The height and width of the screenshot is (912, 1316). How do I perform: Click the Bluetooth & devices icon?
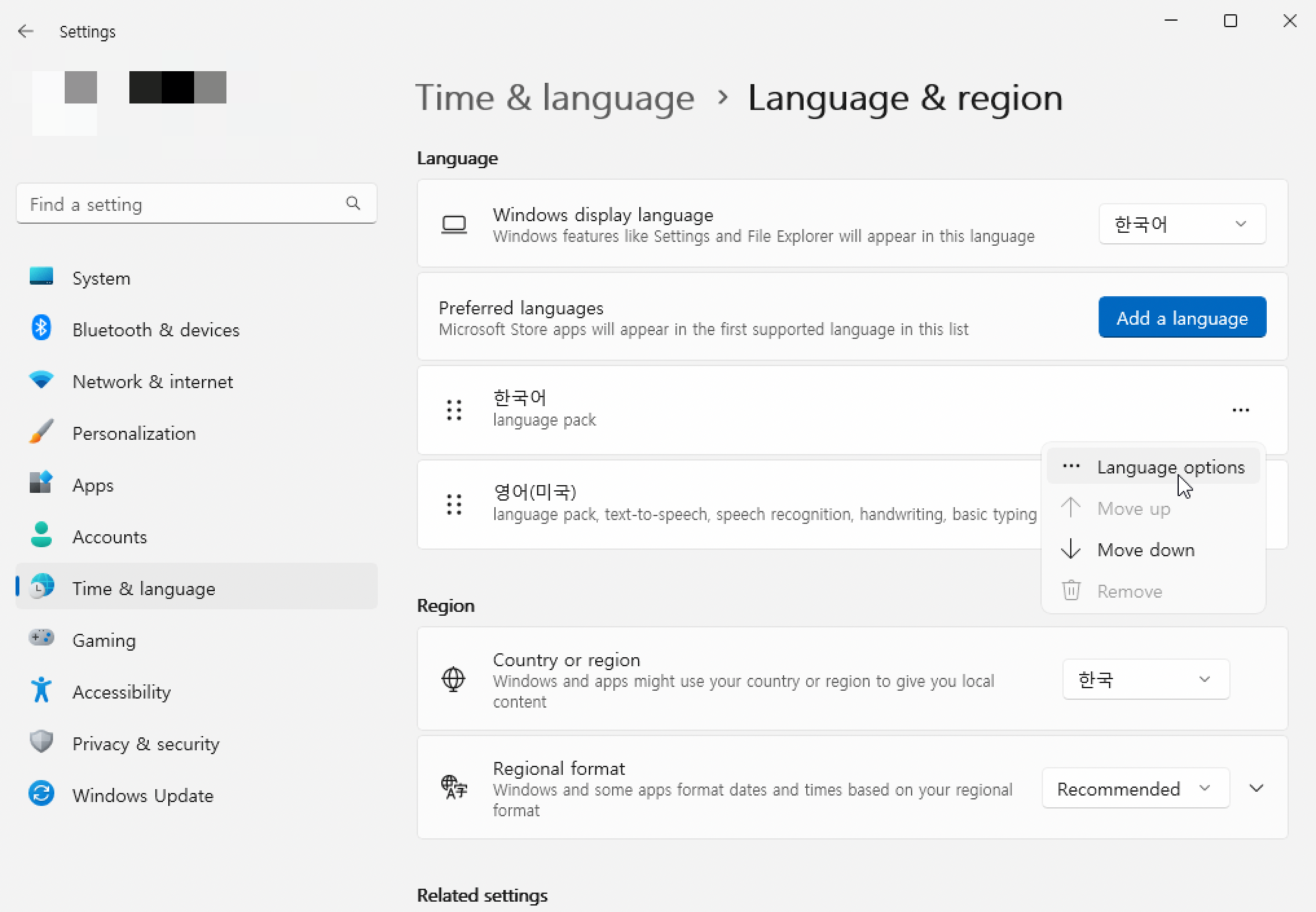pos(41,329)
